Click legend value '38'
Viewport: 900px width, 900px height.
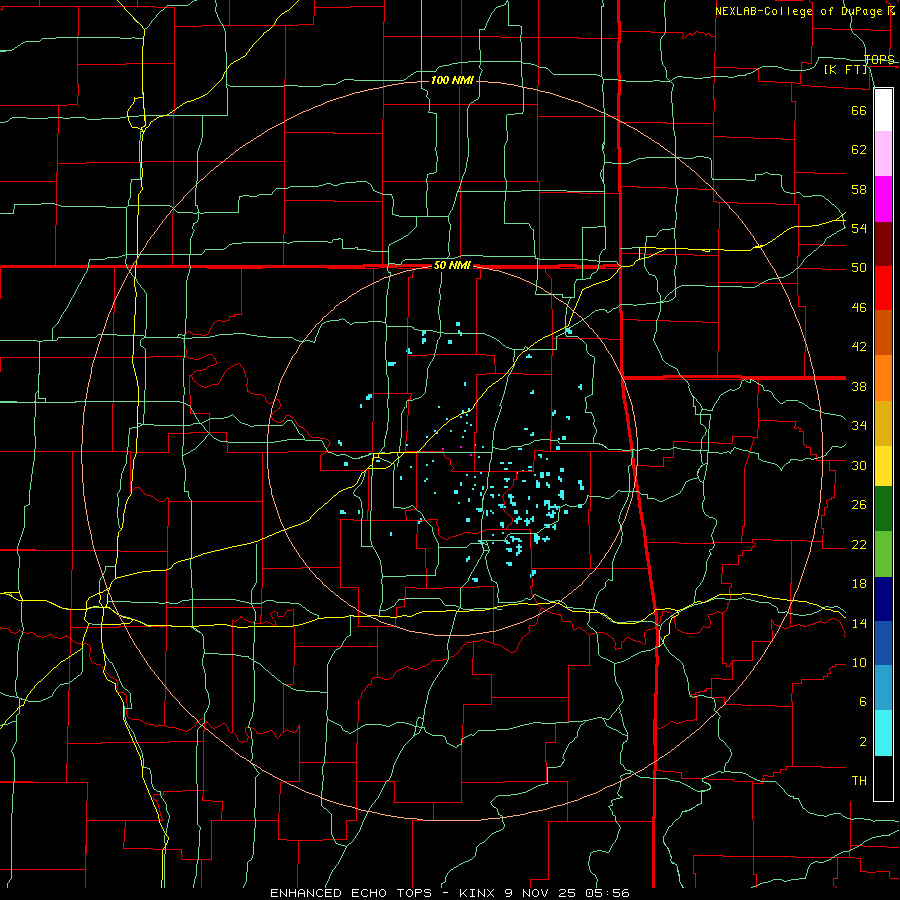(x=859, y=386)
